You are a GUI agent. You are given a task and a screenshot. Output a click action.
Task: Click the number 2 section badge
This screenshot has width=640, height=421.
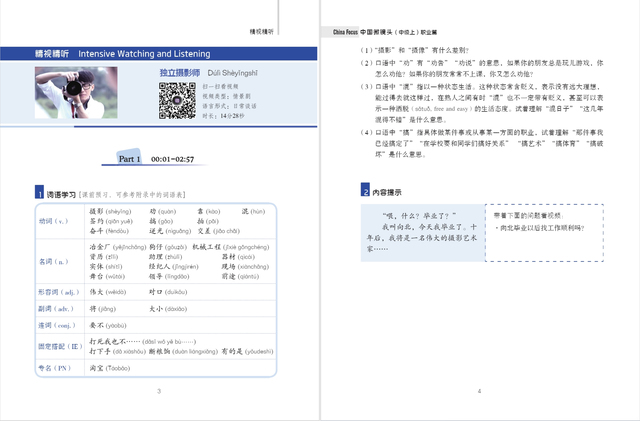366,191
